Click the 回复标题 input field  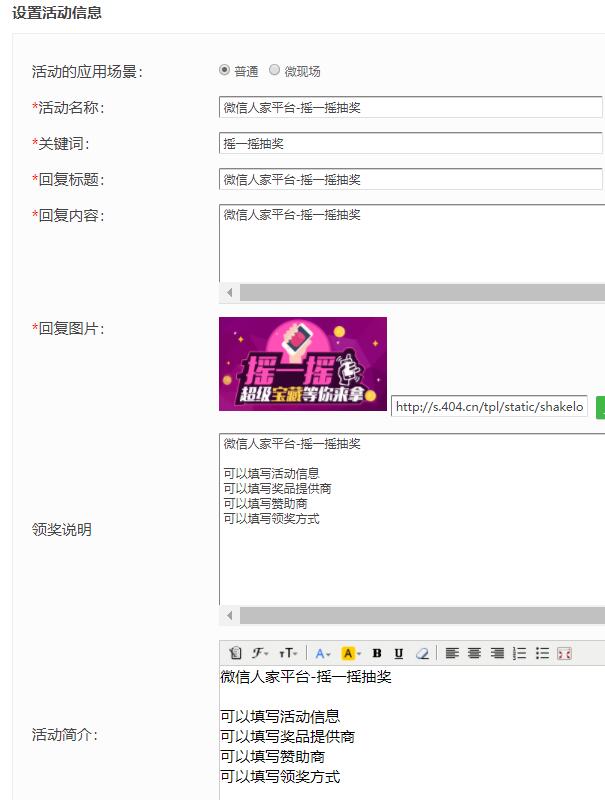pyautogui.click(x=411, y=179)
